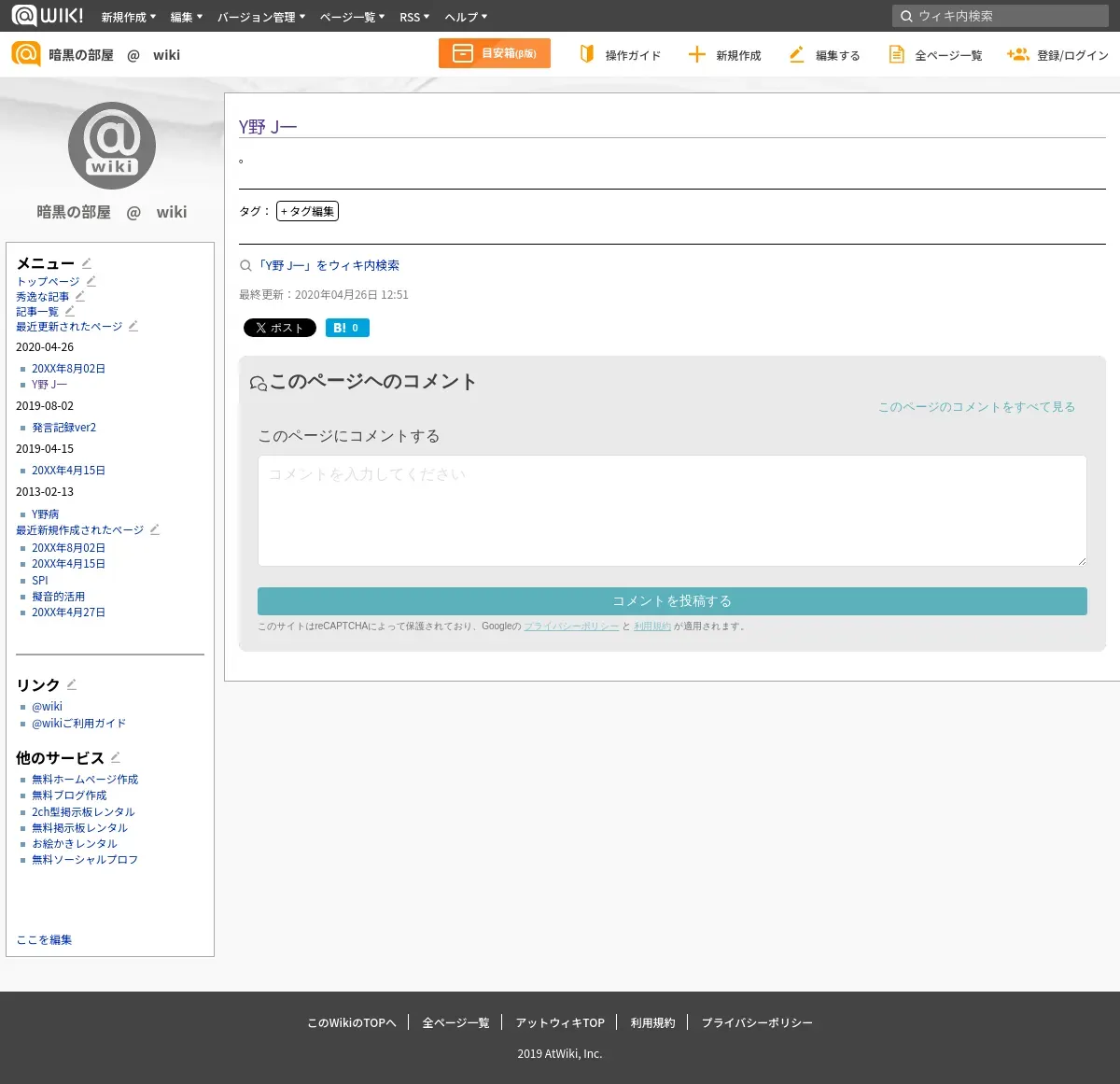Open トップページ in the sidebar menu
The image size is (1120, 1084).
[x=48, y=281]
